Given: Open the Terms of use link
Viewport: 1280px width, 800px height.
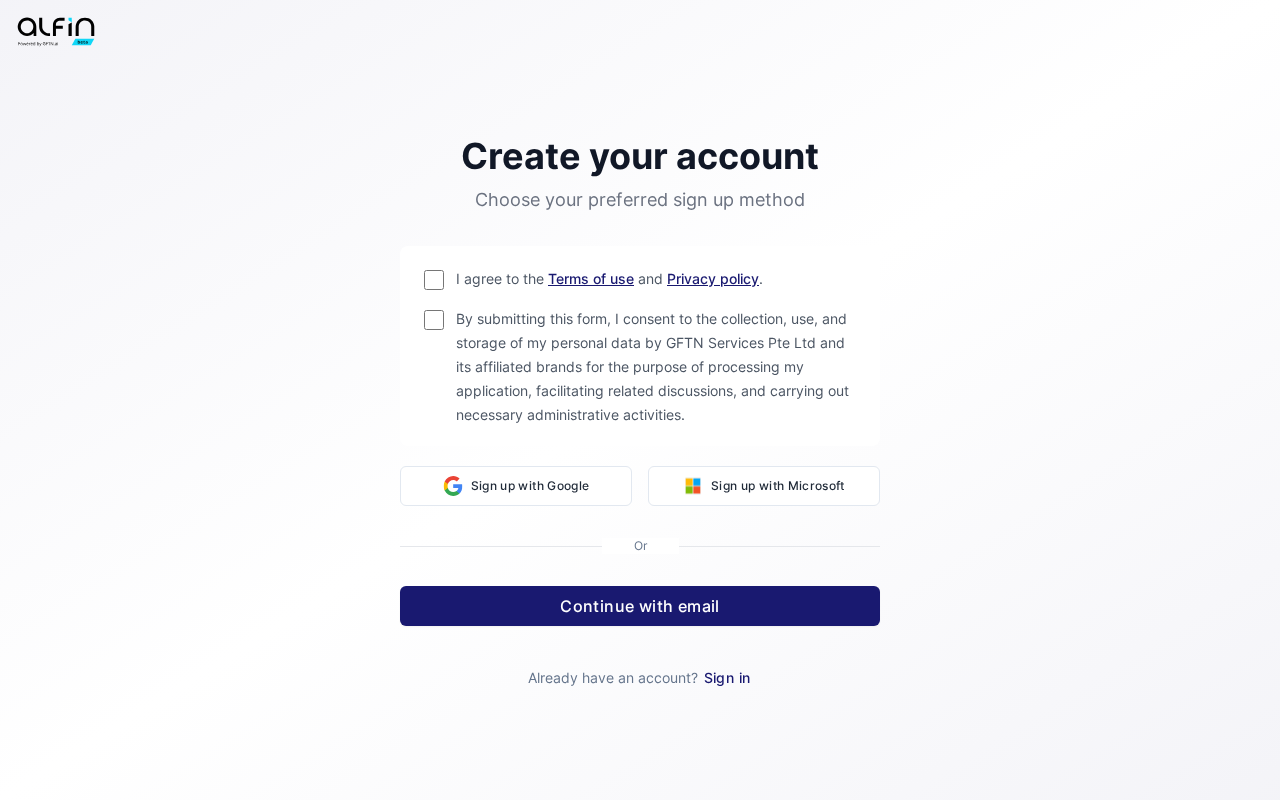Looking at the screenshot, I should [591, 279].
